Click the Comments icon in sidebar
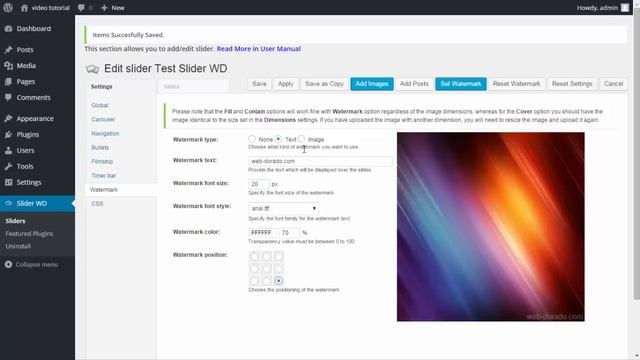Screen dimensions: 640x360 (9, 98)
